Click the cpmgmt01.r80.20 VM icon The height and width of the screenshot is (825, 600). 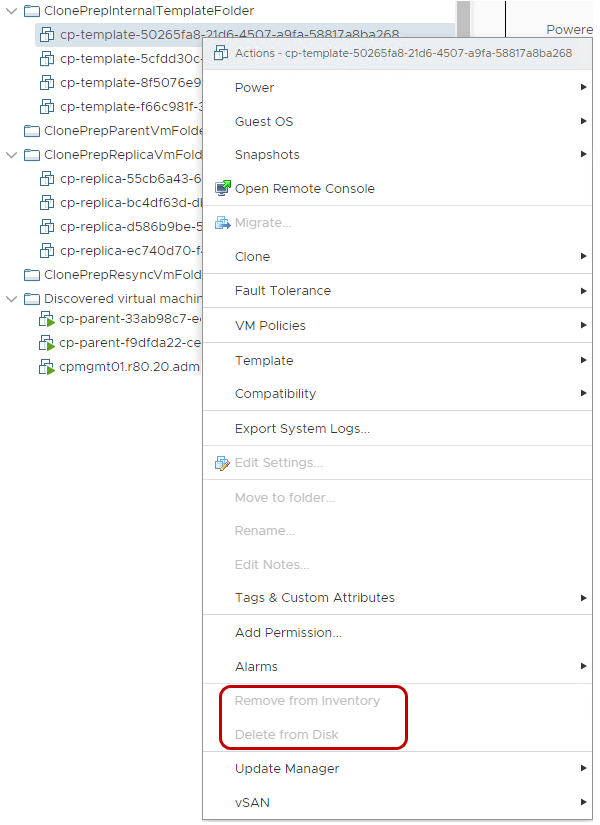(46, 367)
